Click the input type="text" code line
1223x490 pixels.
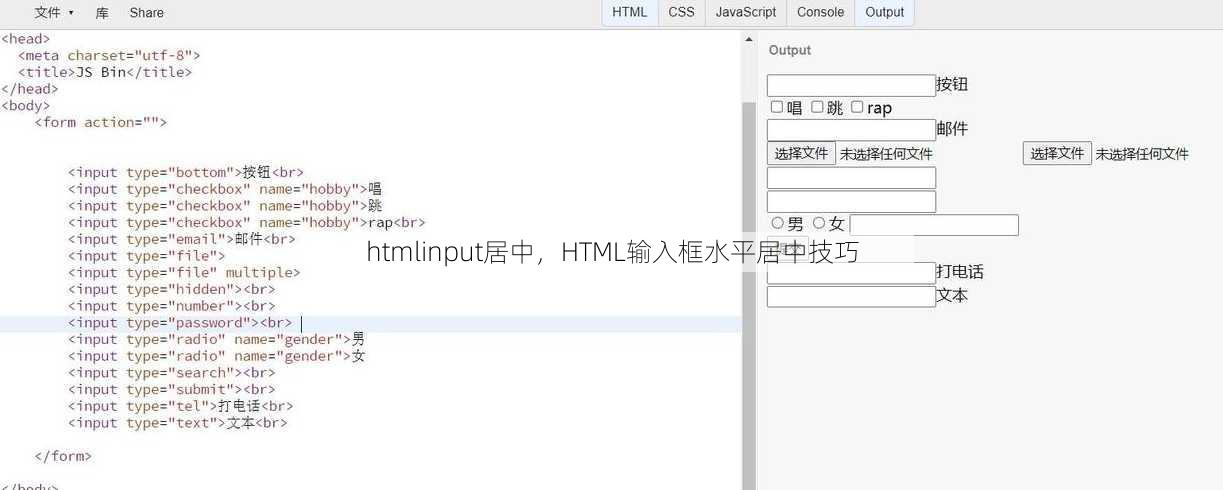coord(178,423)
